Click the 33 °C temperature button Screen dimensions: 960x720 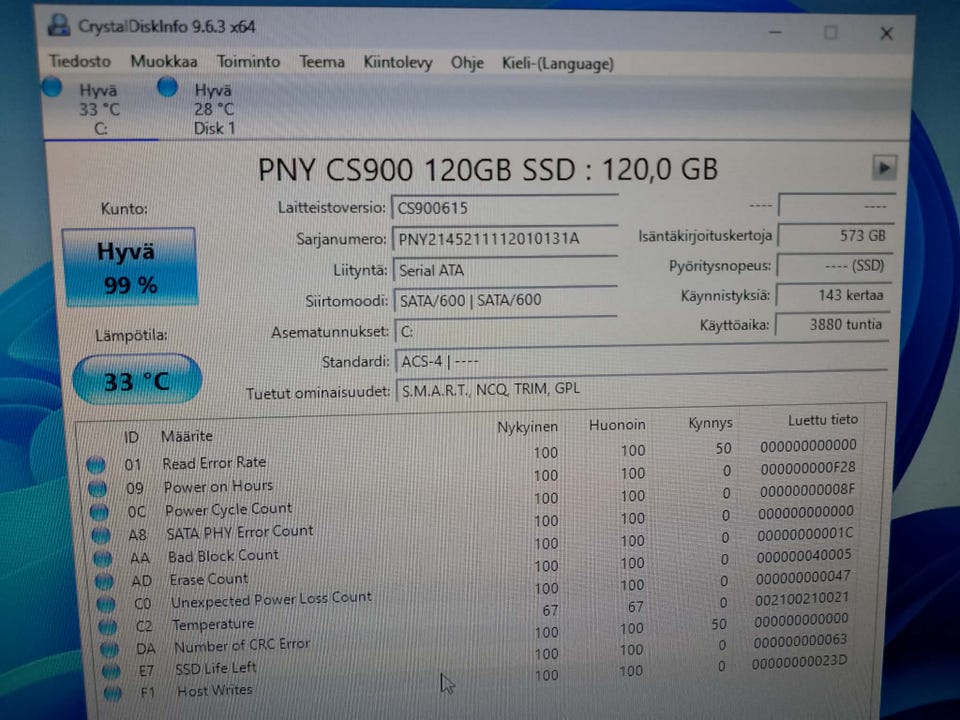[x=137, y=380]
